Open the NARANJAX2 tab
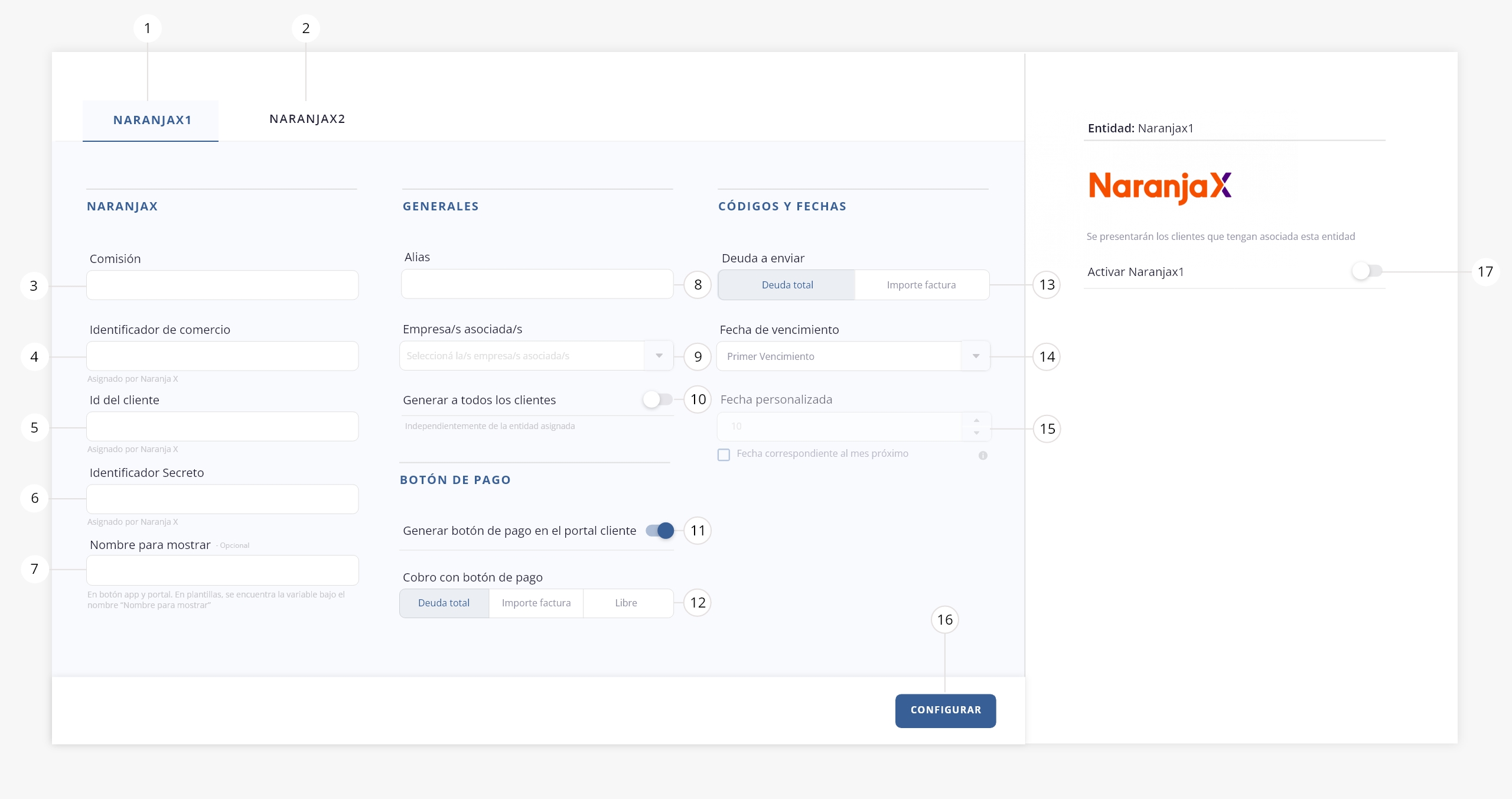This screenshot has height=799, width=1512. pyautogui.click(x=307, y=119)
